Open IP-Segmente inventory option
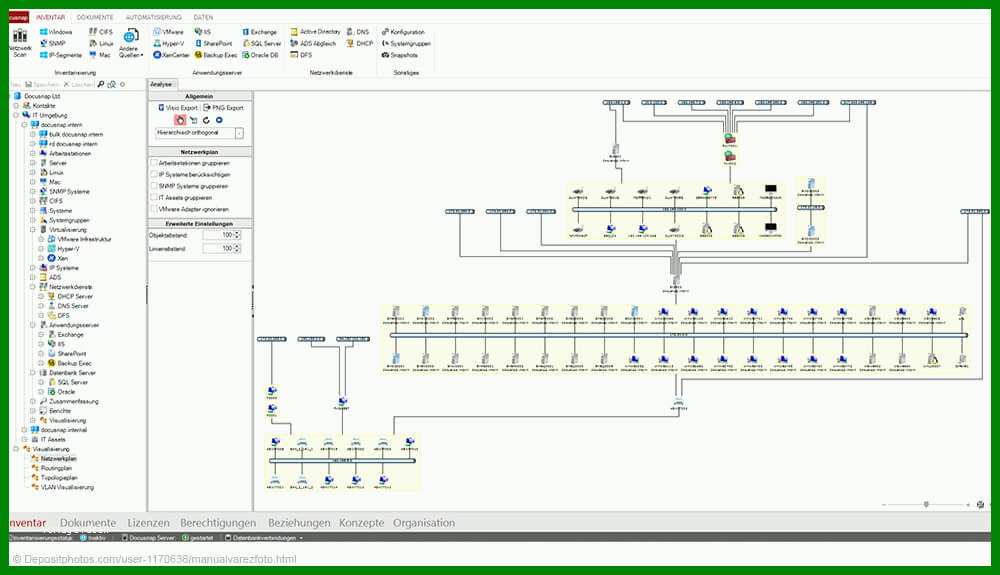 click(x=61, y=55)
